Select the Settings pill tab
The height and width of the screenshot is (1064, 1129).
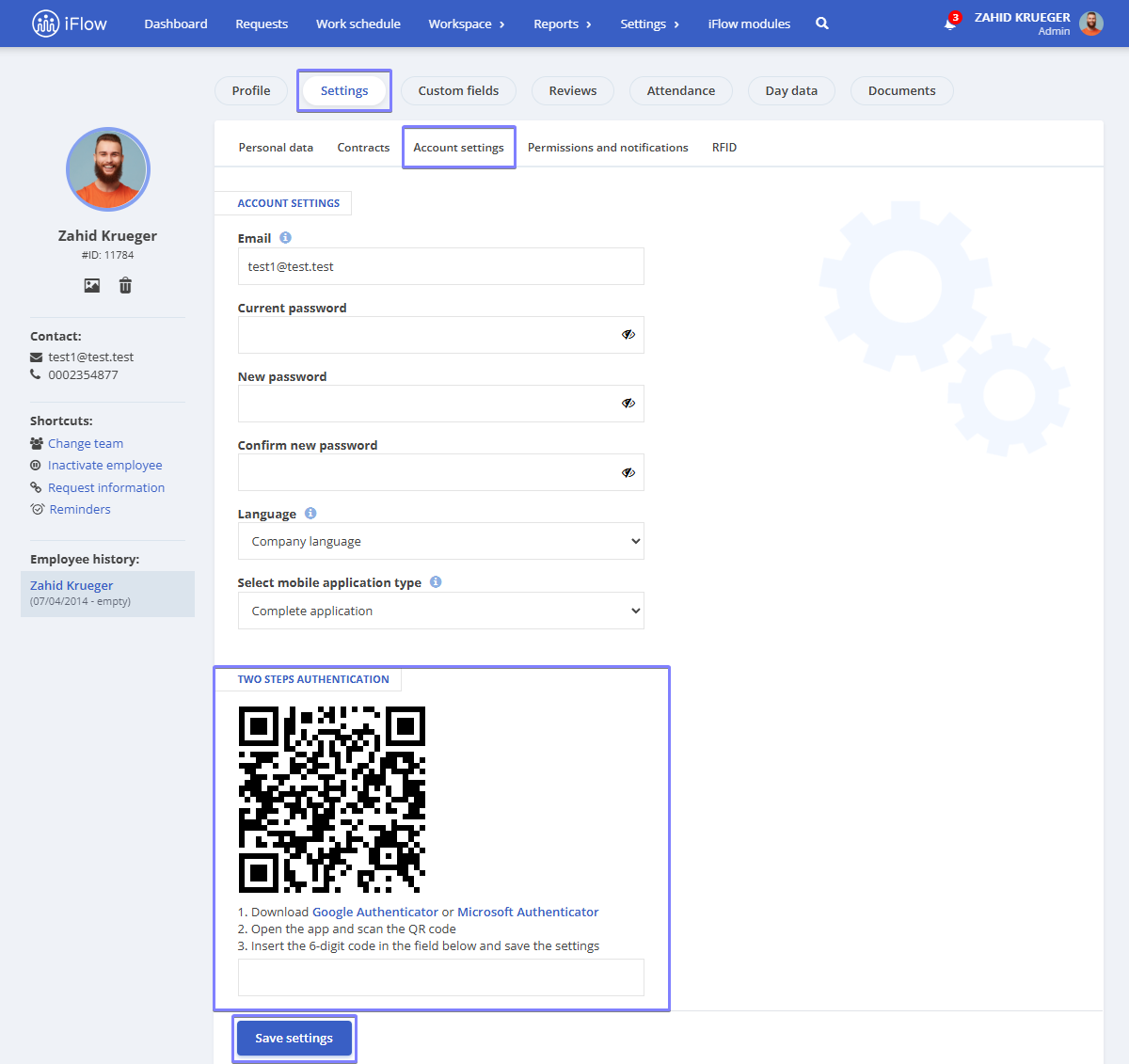(344, 90)
